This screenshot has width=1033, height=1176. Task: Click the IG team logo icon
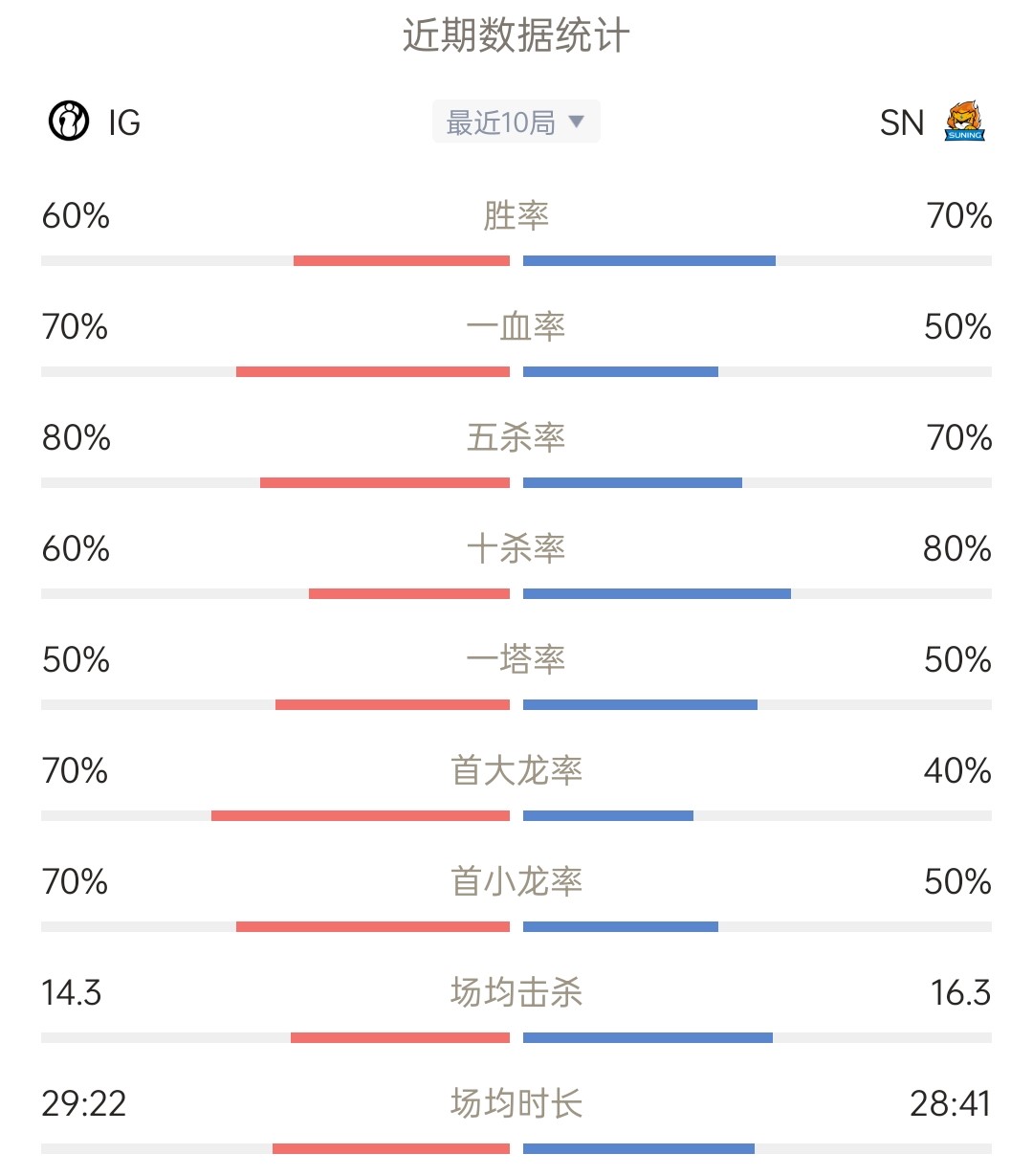click(69, 122)
